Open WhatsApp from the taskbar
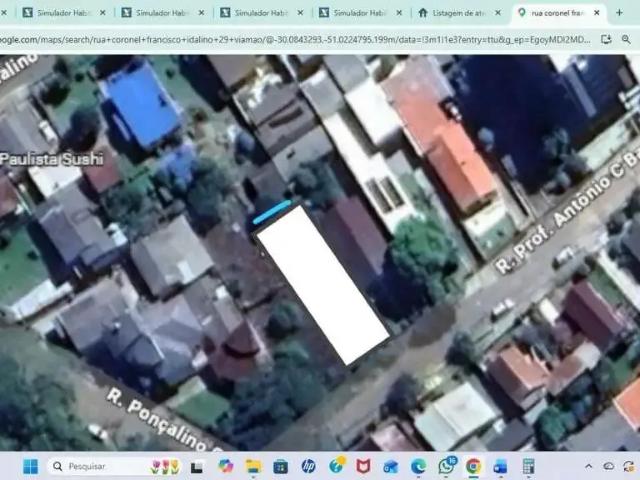 pyautogui.click(x=446, y=466)
